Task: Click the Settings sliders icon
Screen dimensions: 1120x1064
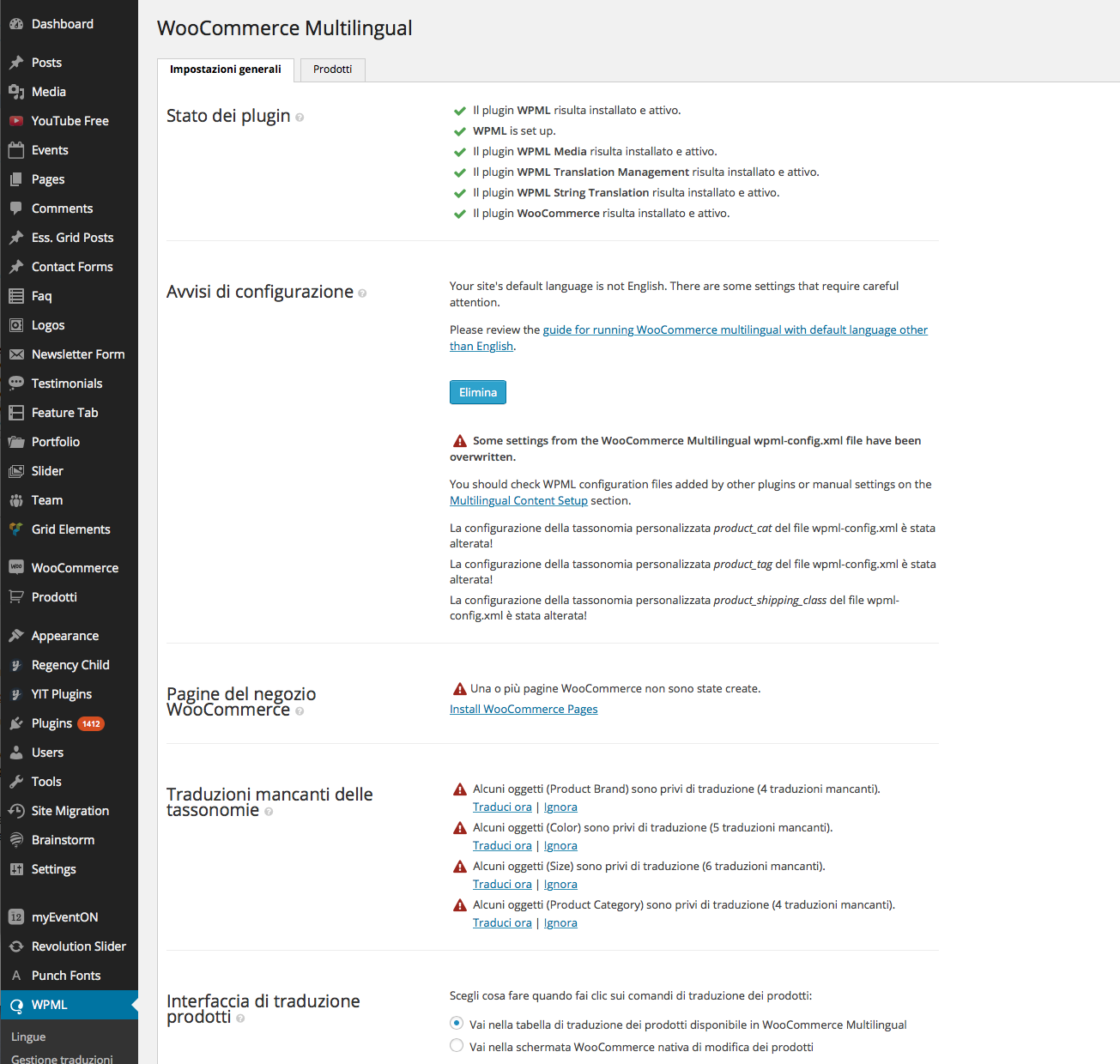Action: 16,869
